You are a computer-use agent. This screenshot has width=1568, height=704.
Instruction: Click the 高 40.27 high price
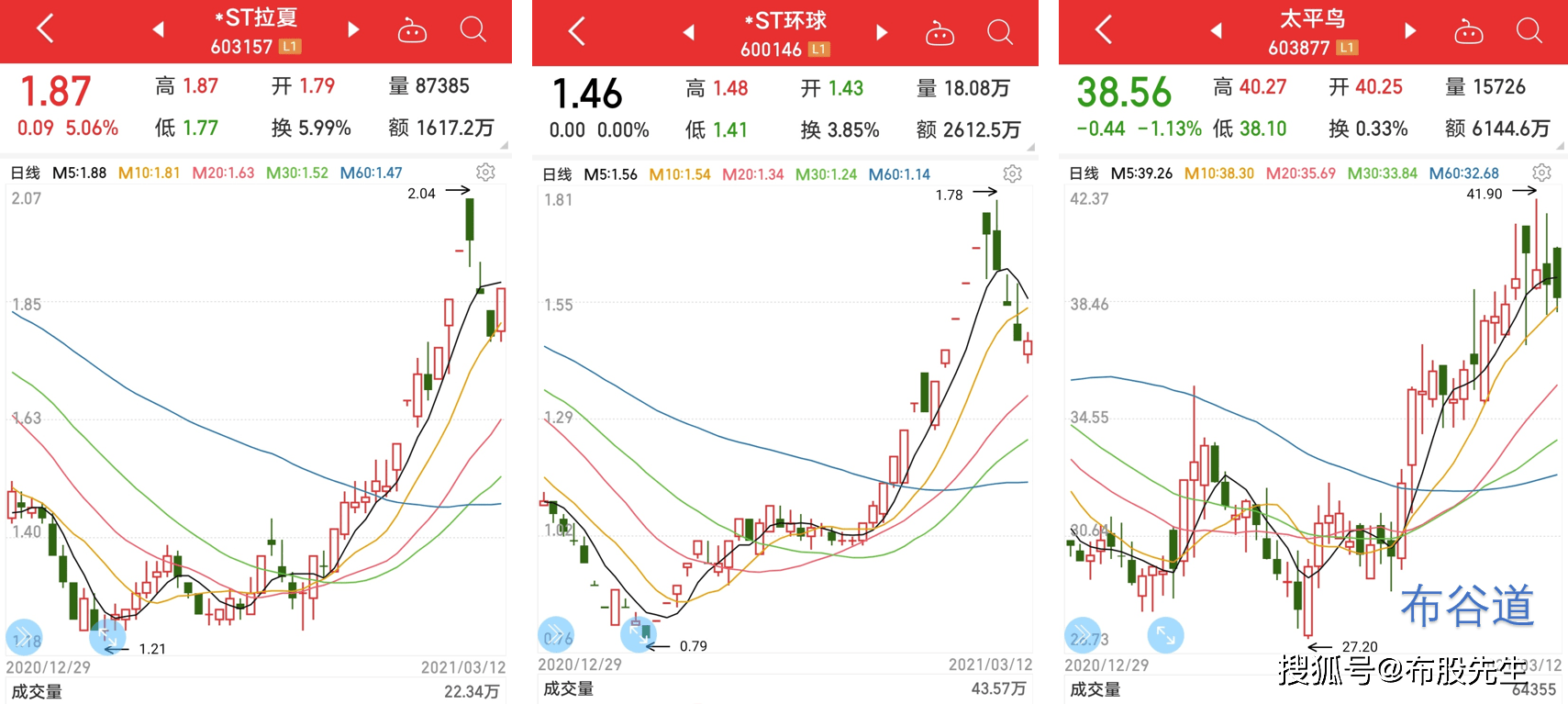tap(1250, 87)
